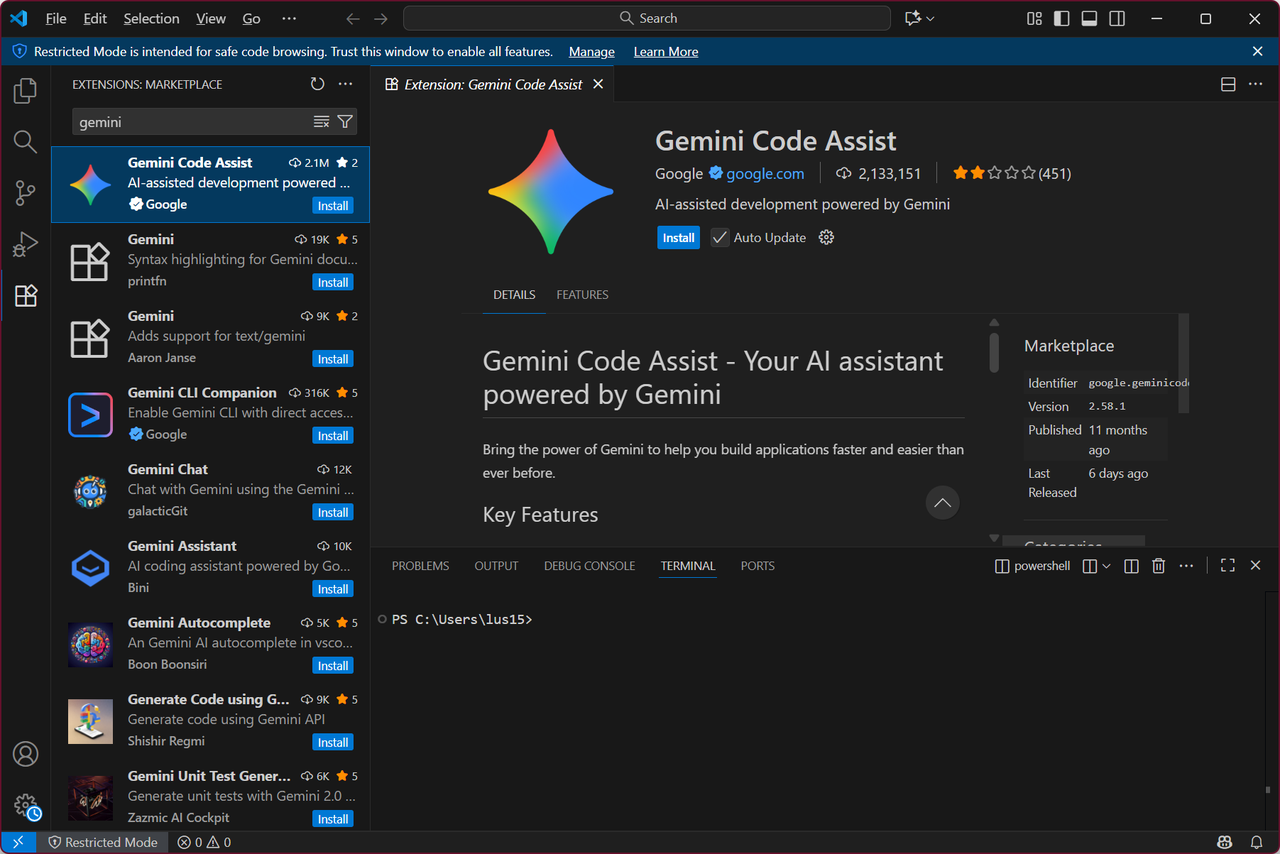Open Run and Debug view
This screenshot has height=854, width=1280.
25,244
